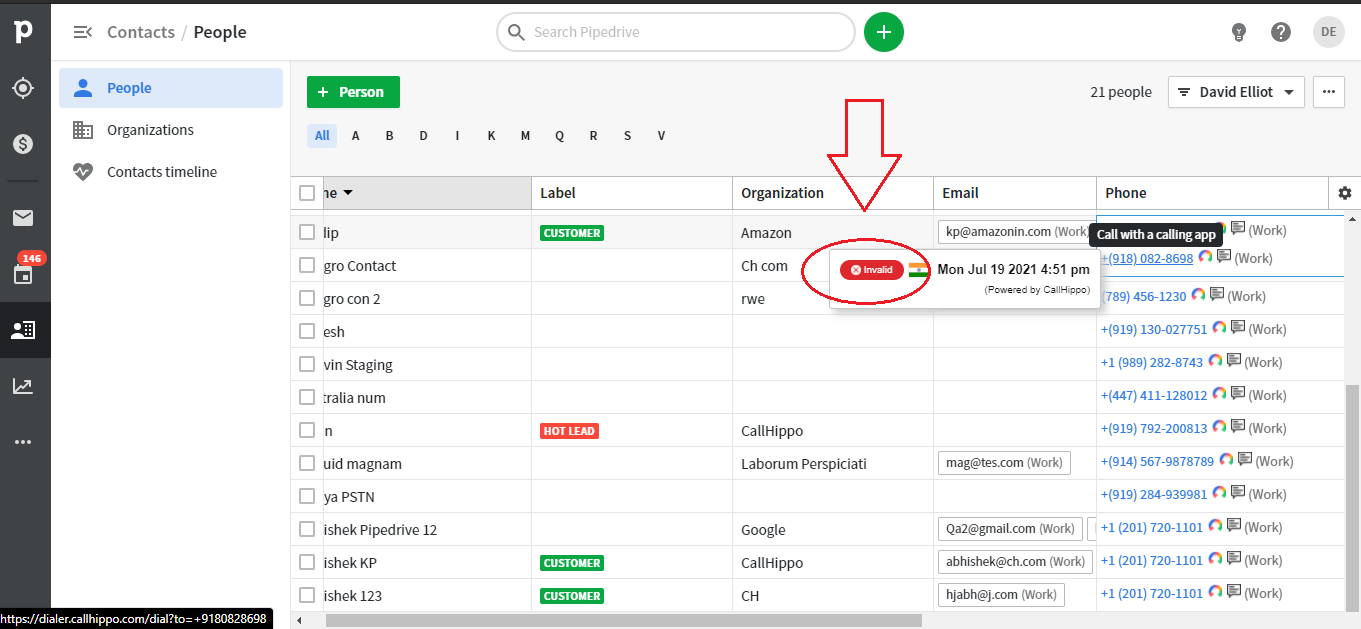The height and width of the screenshot is (629, 1361).
Task: Click CallHippo call icon beside (789) 456-1230
Action: coord(1198,295)
